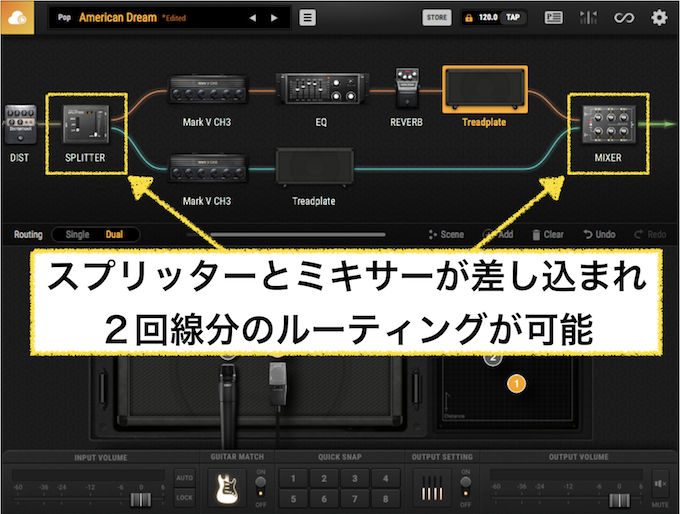Click the input volume LOCK button
680x514 pixels.
pyautogui.click(x=184, y=498)
